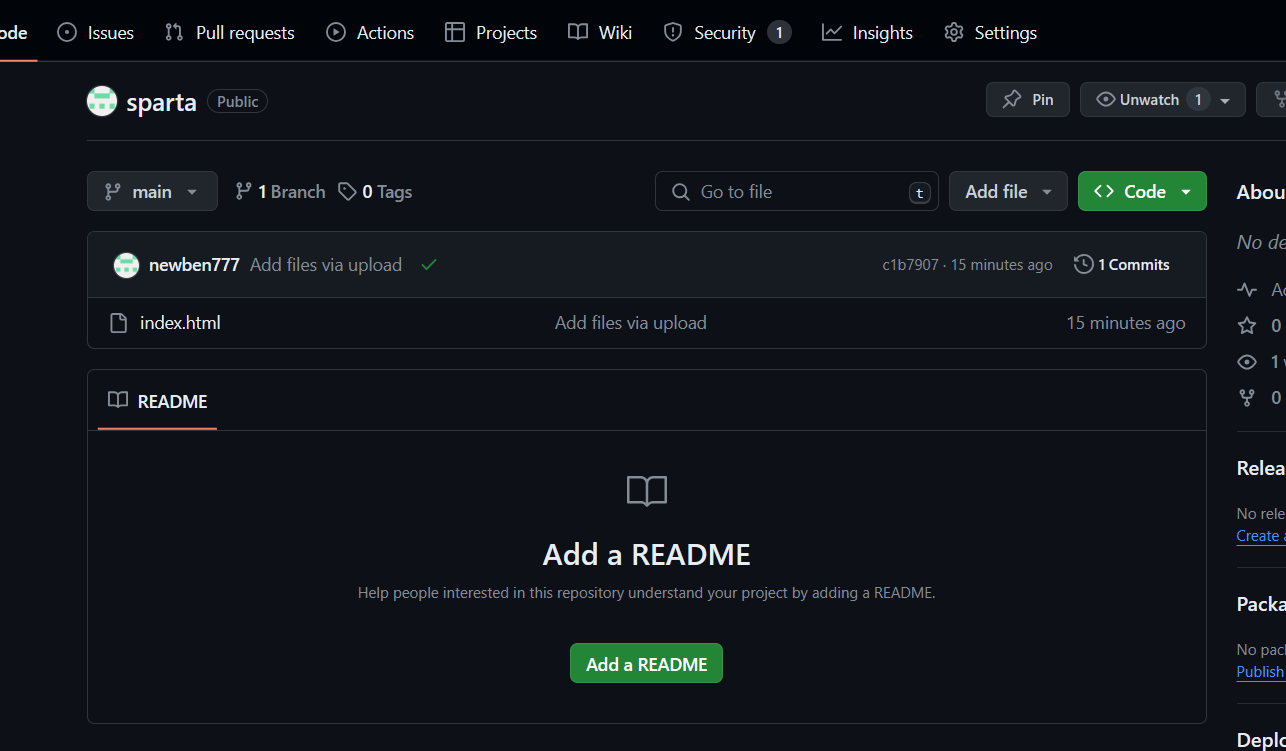Viewport: 1286px width, 751px height.
Task: Open the sparta repository name link
Action: pos(161,102)
